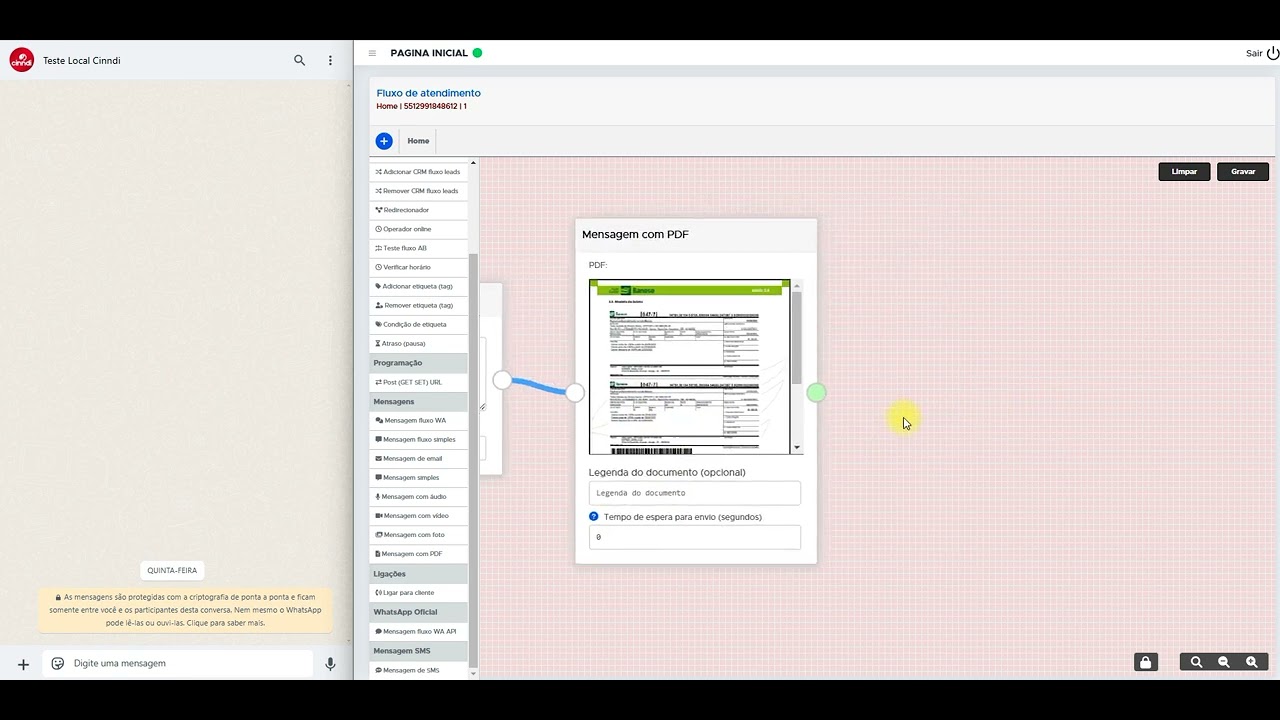This screenshot has width=1280, height=720.
Task: Focus the 'Tempo de espera' seconds input
Action: point(695,537)
